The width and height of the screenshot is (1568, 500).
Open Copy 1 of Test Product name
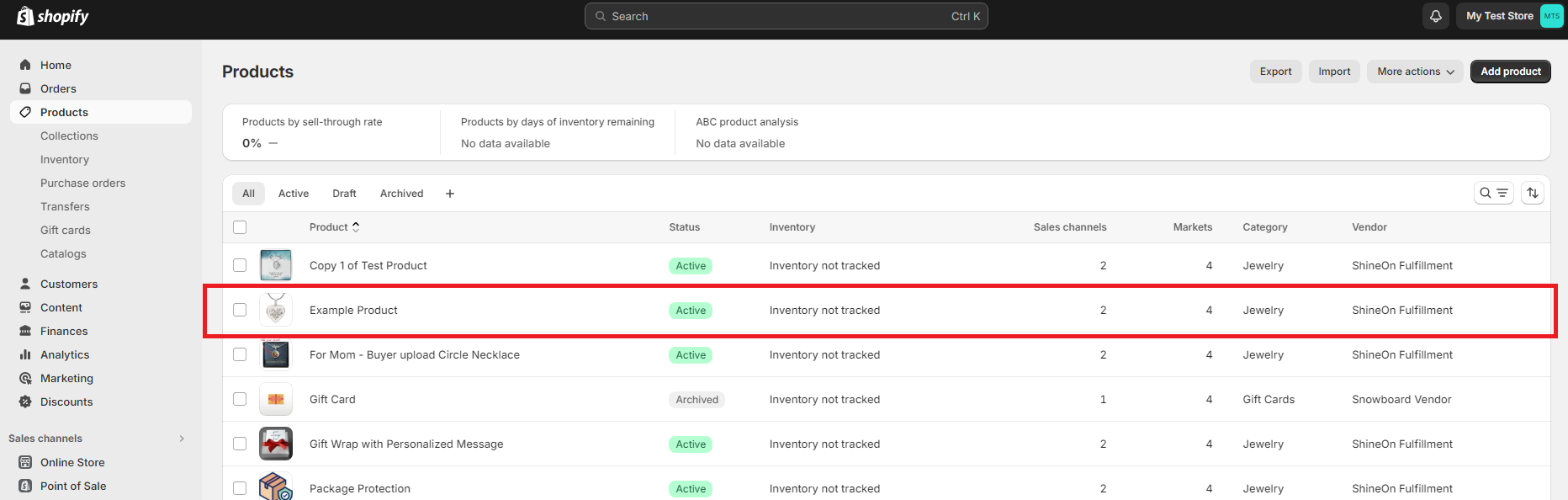point(368,265)
